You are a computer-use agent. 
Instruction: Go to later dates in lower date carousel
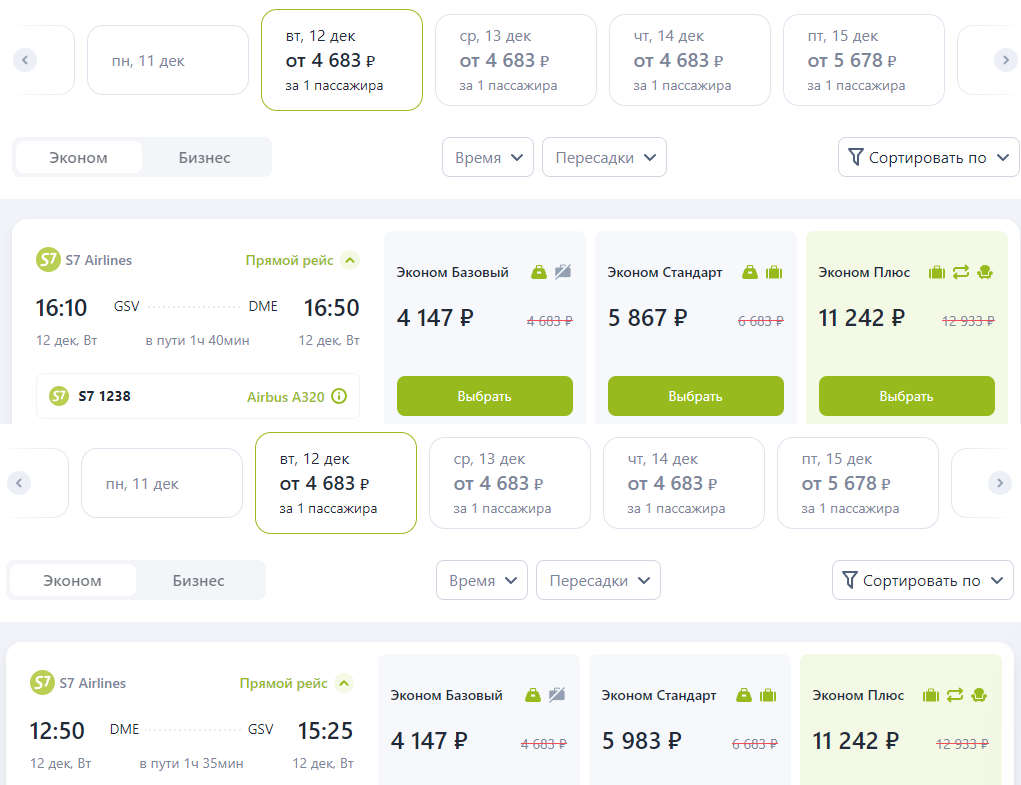1000,483
